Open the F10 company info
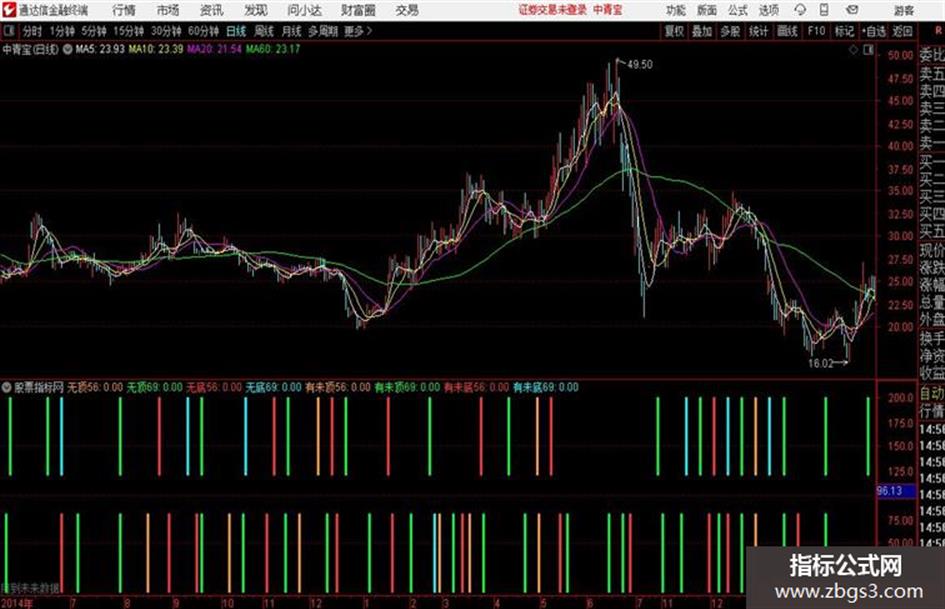The width and height of the screenshot is (945, 609). tap(816, 31)
